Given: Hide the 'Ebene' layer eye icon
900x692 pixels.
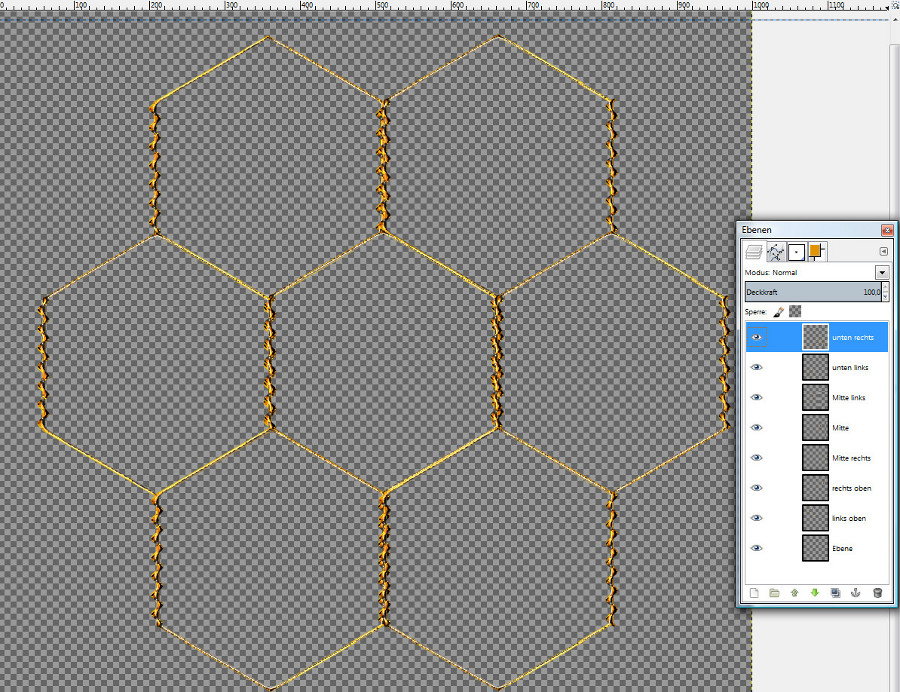Looking at the screenshot, I should (756, 548).
